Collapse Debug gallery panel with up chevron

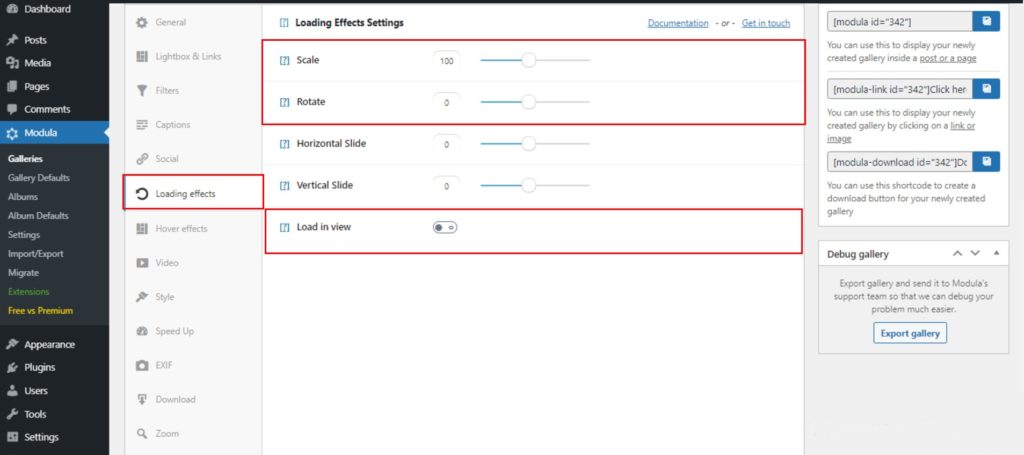click(957, 254)
